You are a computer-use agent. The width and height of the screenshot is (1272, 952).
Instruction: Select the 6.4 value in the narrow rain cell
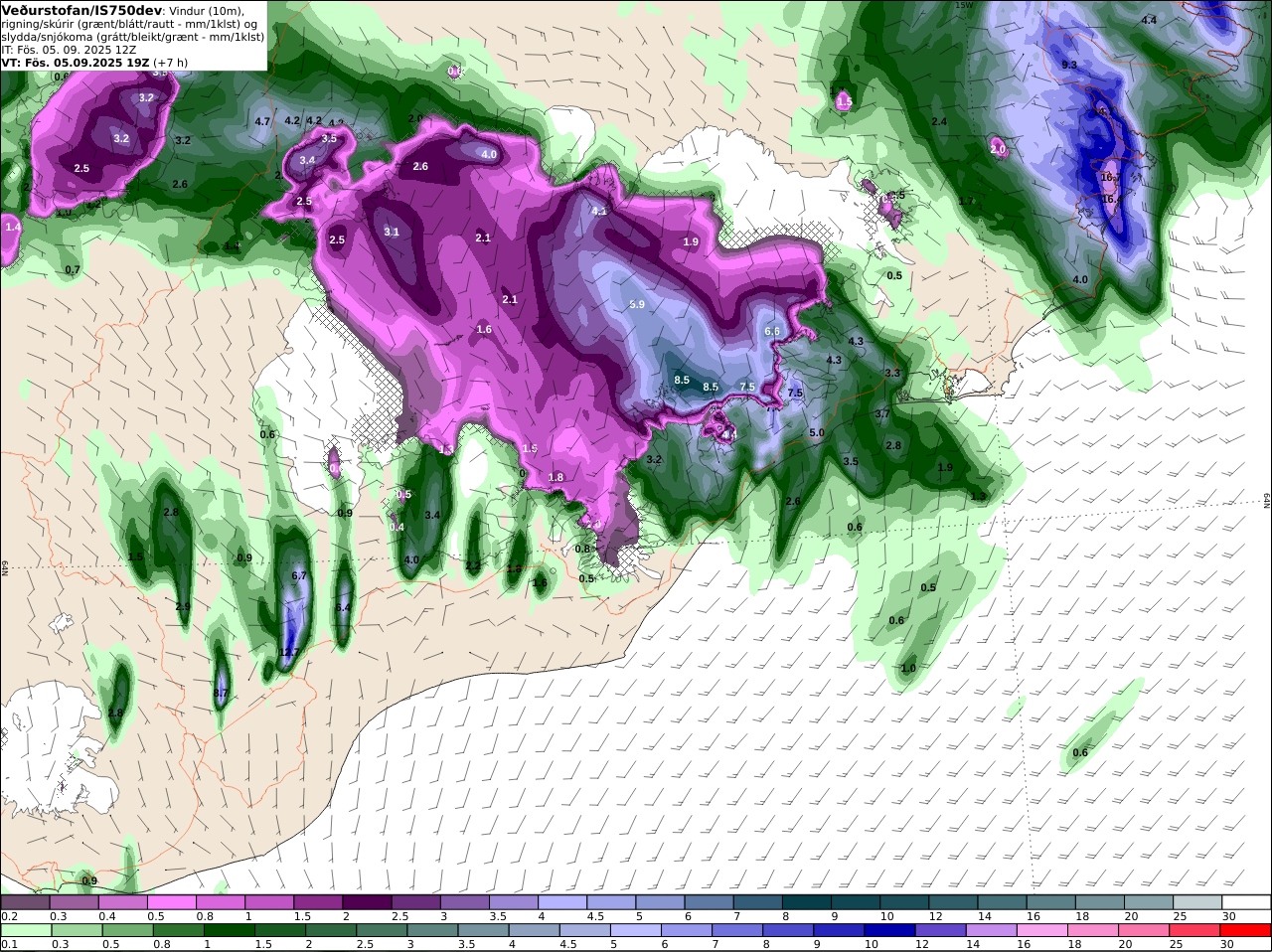343,607
